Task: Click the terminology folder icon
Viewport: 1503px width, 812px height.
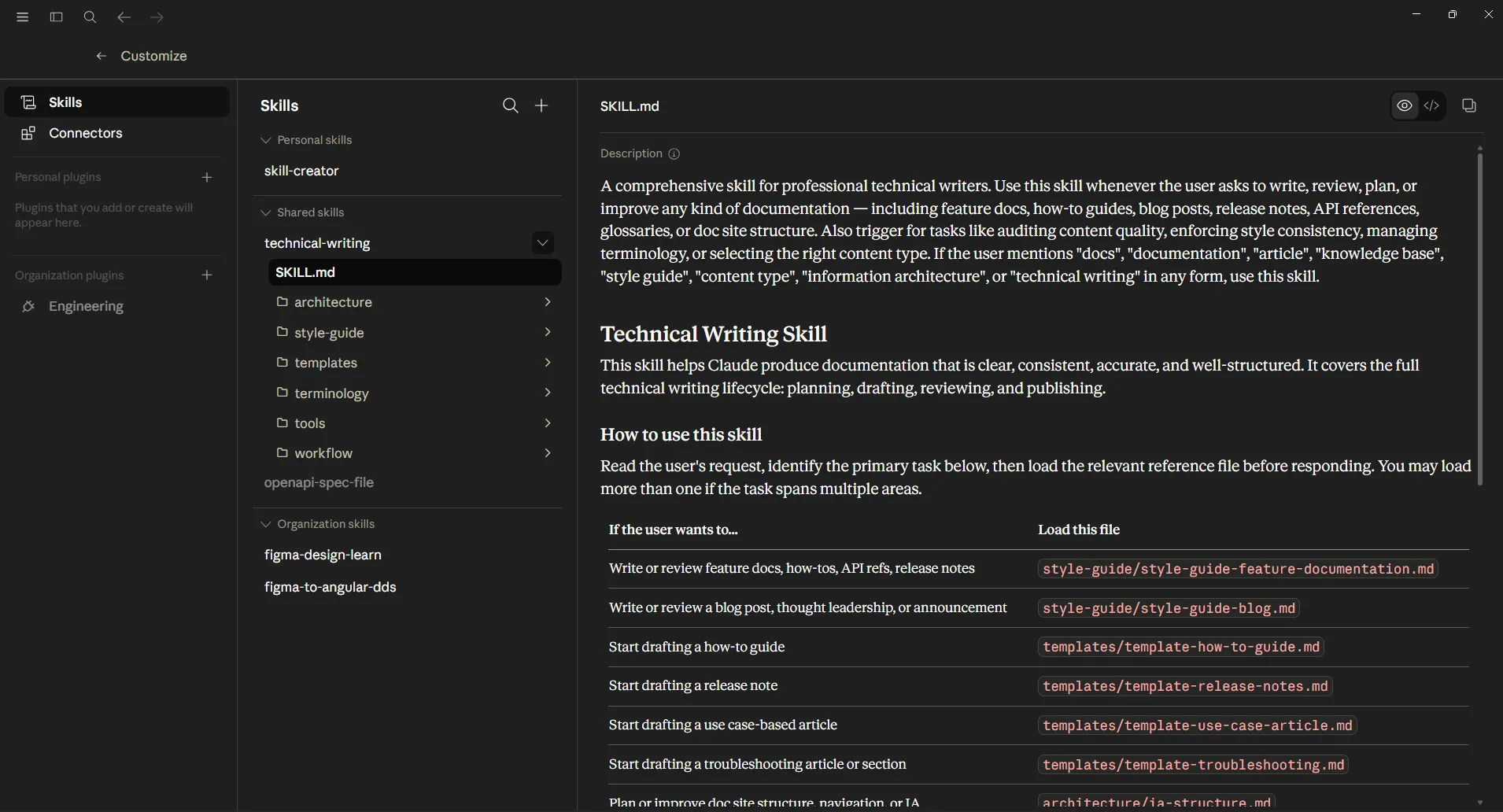Action: click(x=283, y=393)
